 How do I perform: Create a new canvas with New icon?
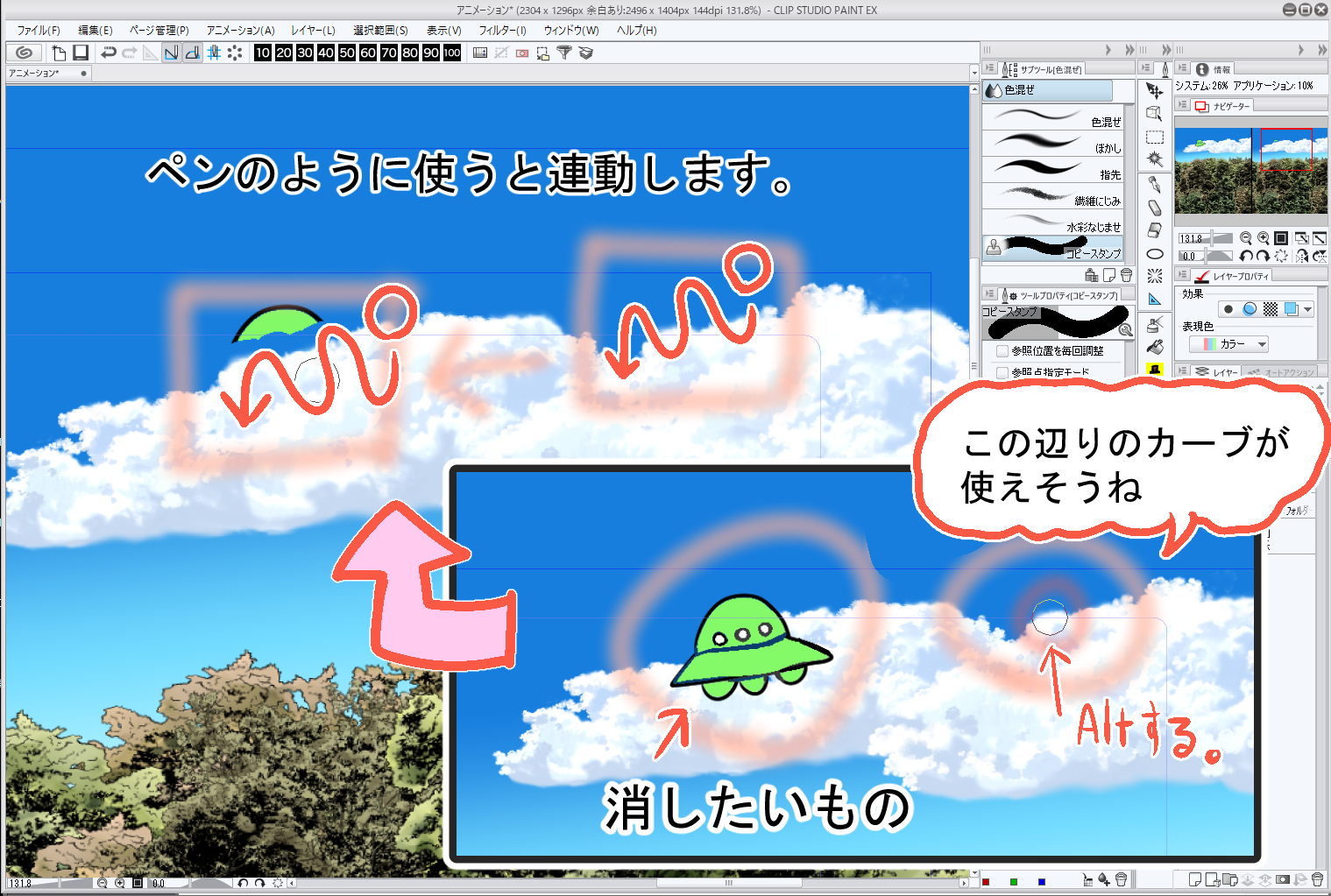[59, 53]
